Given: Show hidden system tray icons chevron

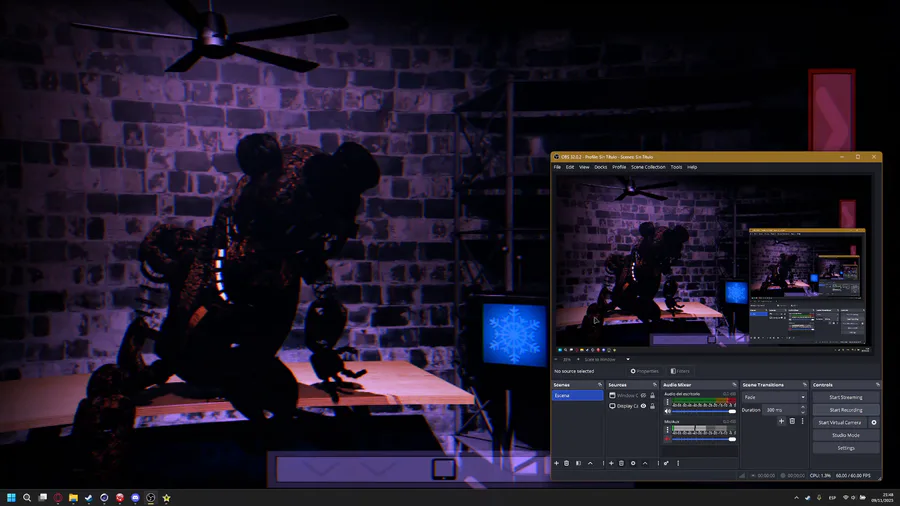Looking at the screenshot, I should tap(796, 497).
